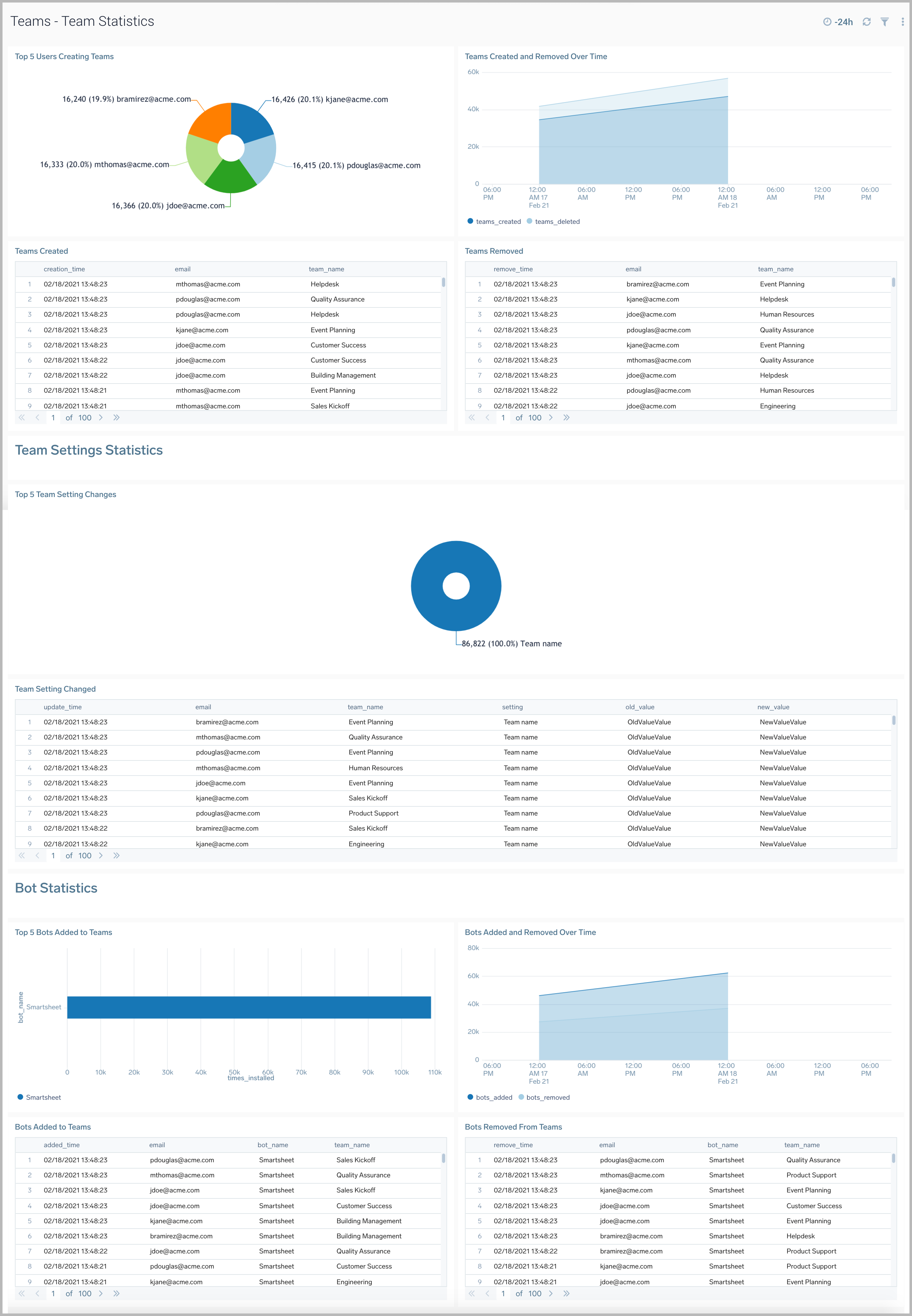The height and width of the screenshot is (1316, 912).
Task: Go to previous page in Teams Created table
Action: click(x=38, y=417)
